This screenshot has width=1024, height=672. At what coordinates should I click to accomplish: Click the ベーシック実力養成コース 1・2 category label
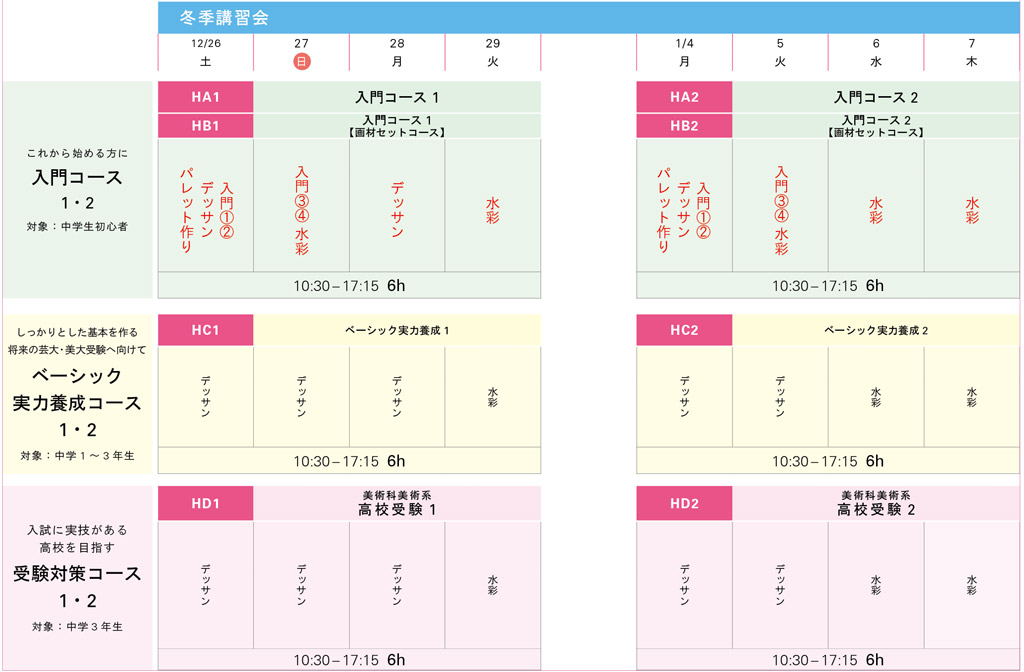[77, 402]
